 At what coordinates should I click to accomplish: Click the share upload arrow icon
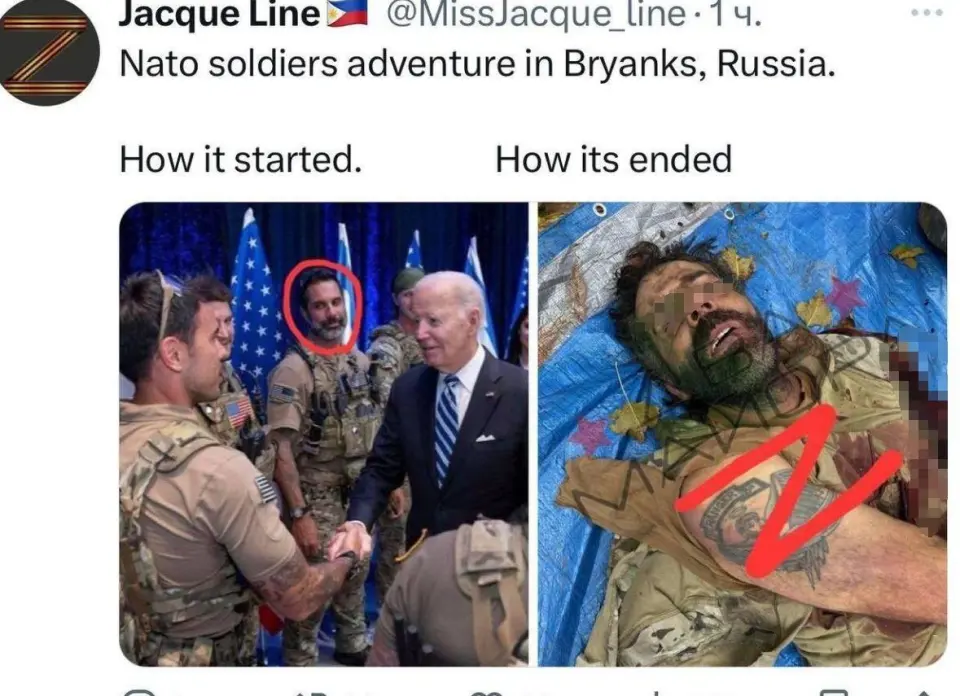coord(924,693)
